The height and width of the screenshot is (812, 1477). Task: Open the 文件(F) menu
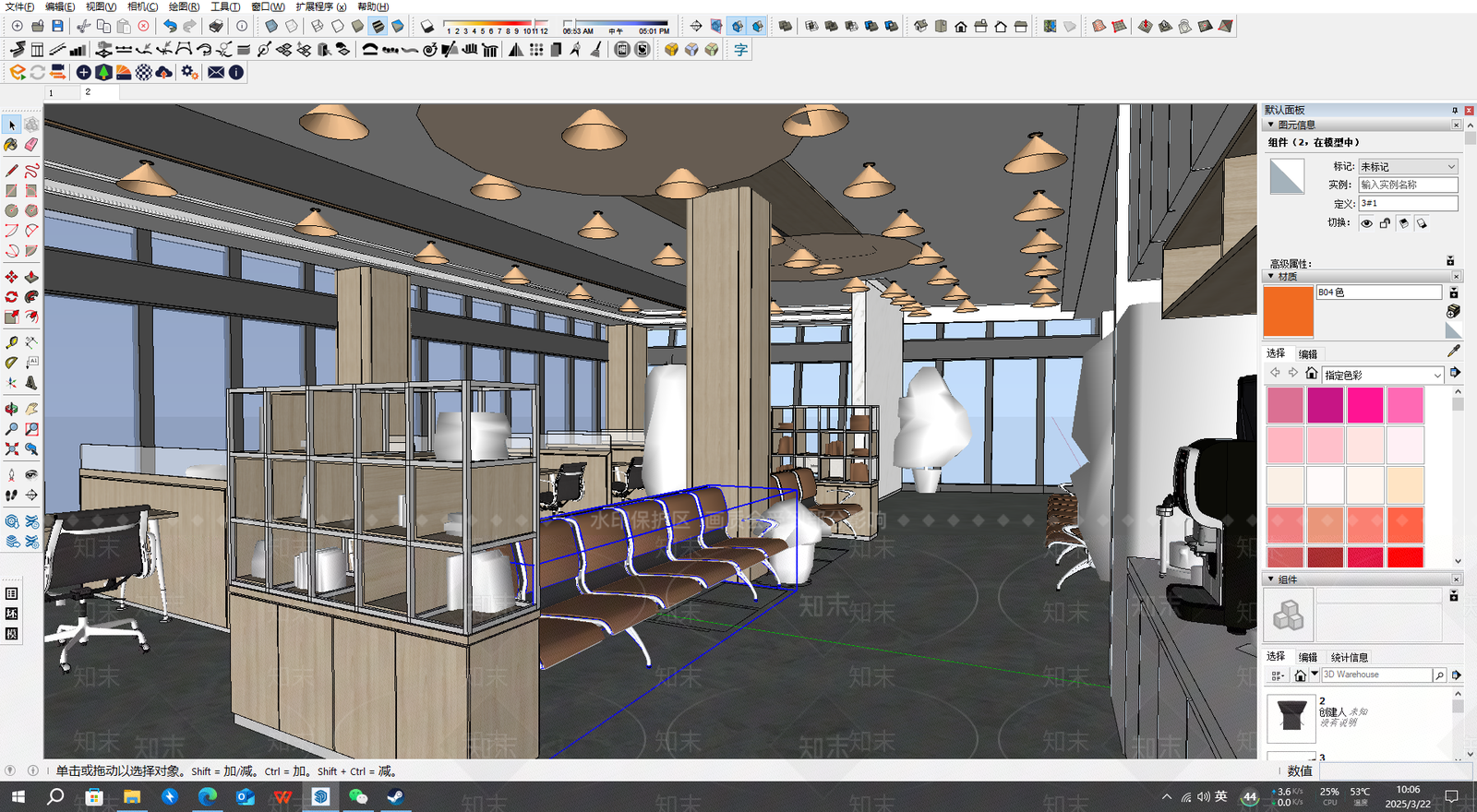pos(19,6)
